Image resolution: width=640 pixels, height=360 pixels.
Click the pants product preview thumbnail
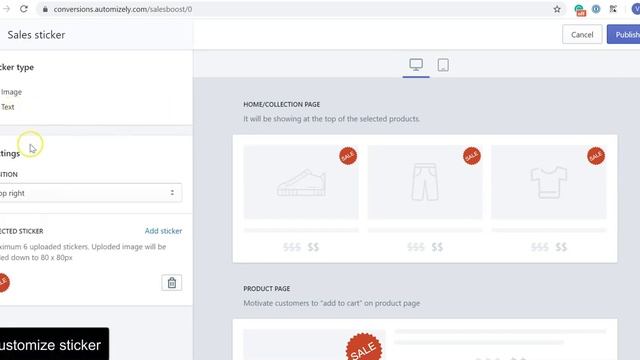(425, 182)
